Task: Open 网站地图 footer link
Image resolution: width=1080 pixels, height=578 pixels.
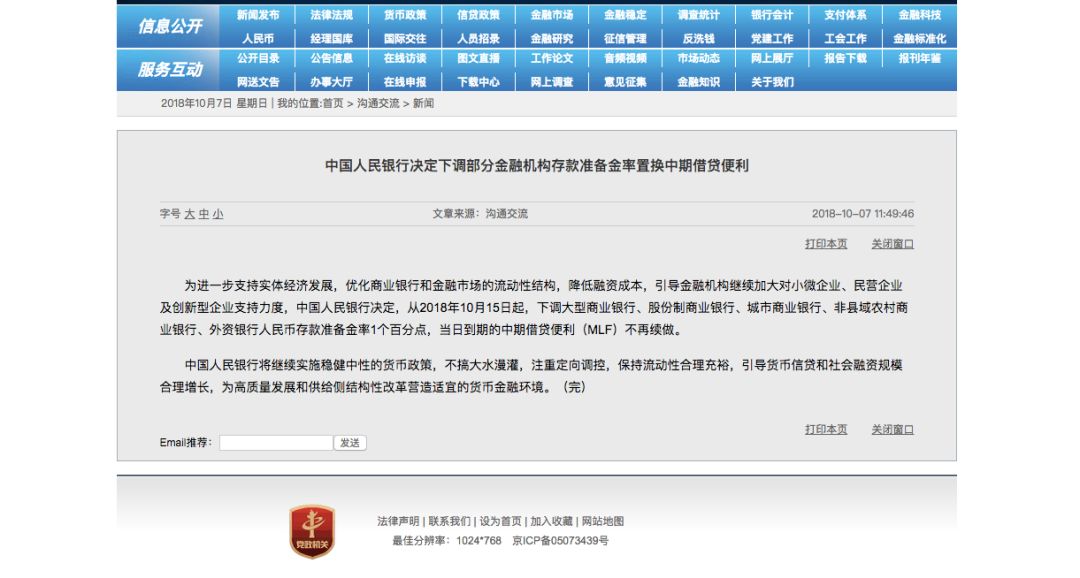Action: point(603,522)
